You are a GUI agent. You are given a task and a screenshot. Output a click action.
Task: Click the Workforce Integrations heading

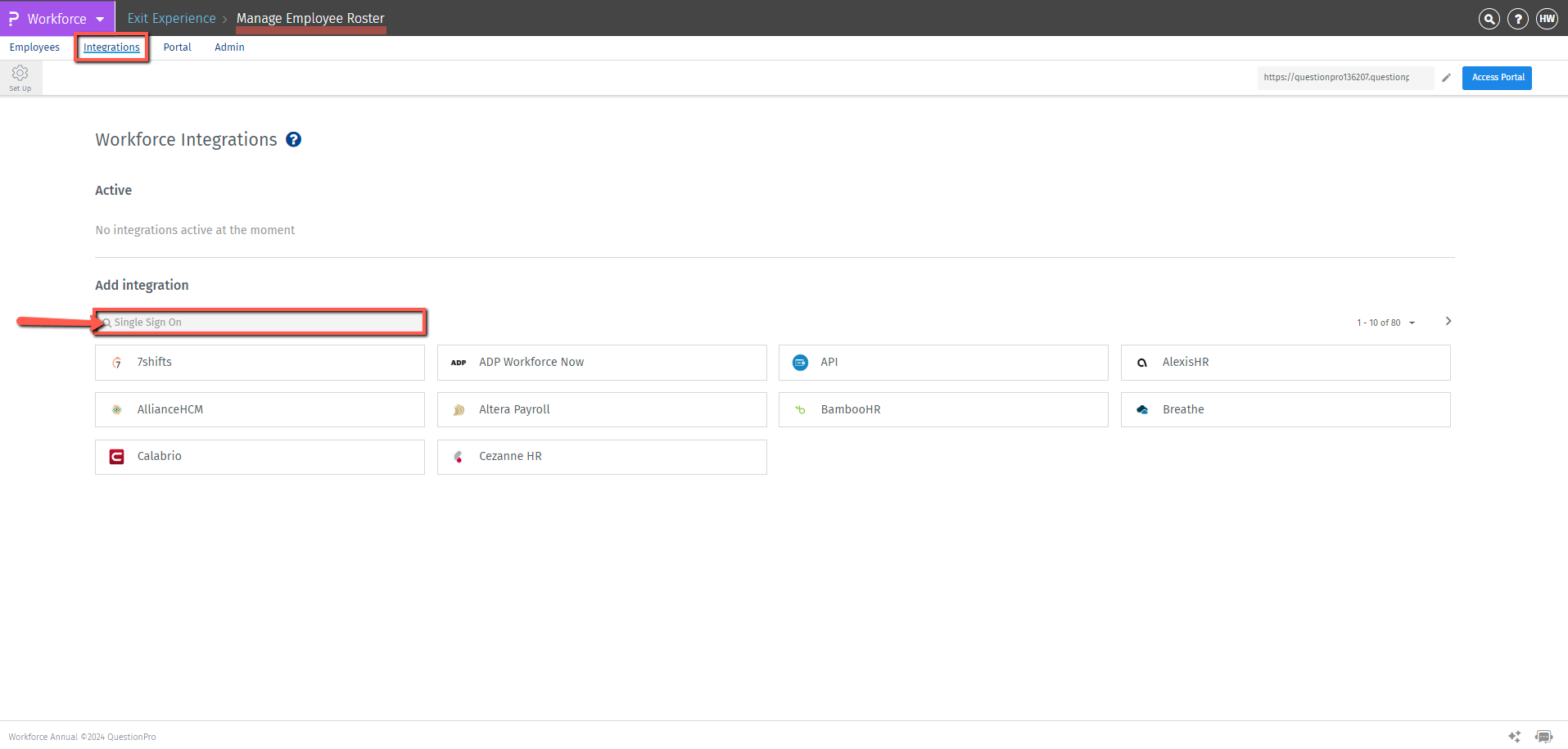coord(186,140)
